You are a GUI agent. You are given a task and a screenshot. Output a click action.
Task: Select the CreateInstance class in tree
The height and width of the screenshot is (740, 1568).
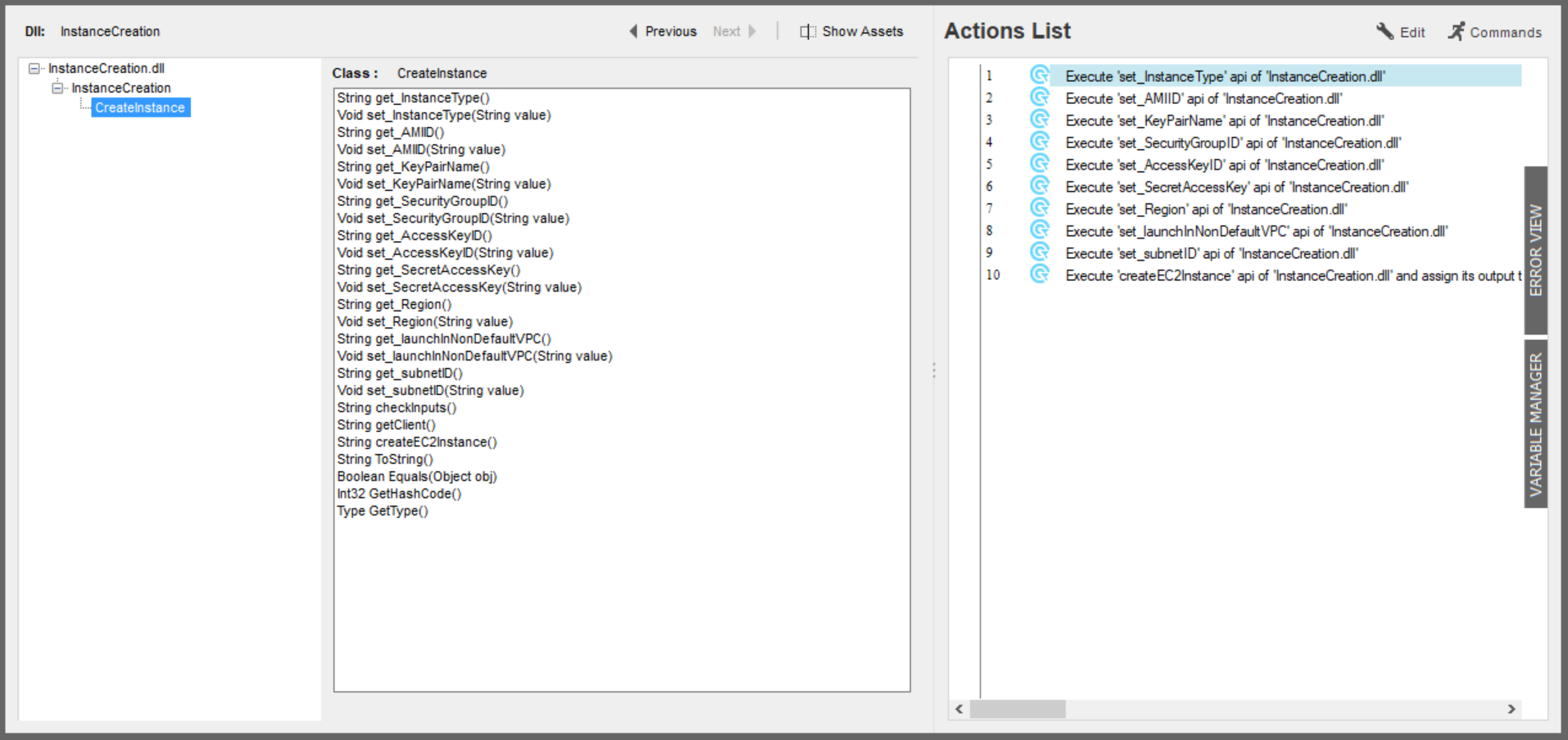(x=140, y=107)
